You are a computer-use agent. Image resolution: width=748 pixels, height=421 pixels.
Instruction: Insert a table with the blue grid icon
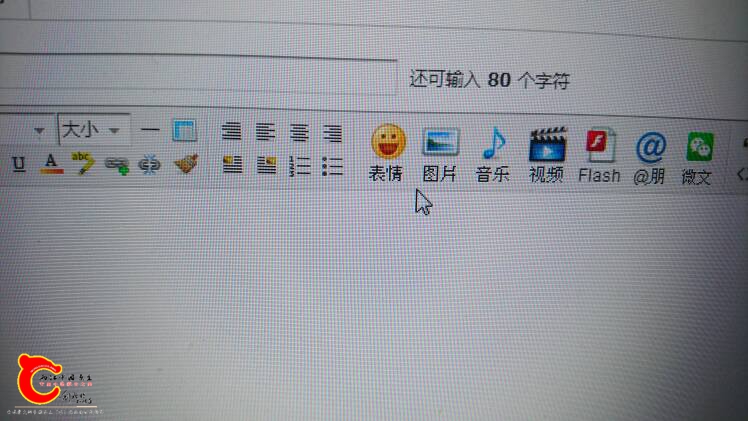(x=184, y=131)
